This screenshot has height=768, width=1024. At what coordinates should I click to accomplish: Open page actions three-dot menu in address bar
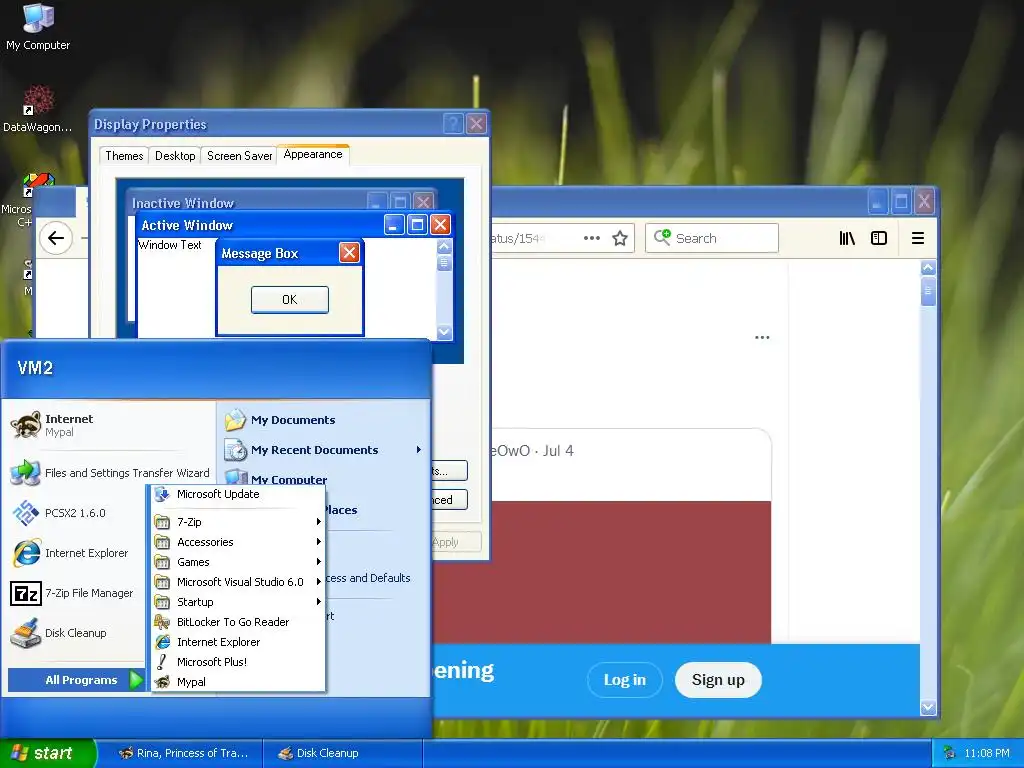[x=592, y=238]
